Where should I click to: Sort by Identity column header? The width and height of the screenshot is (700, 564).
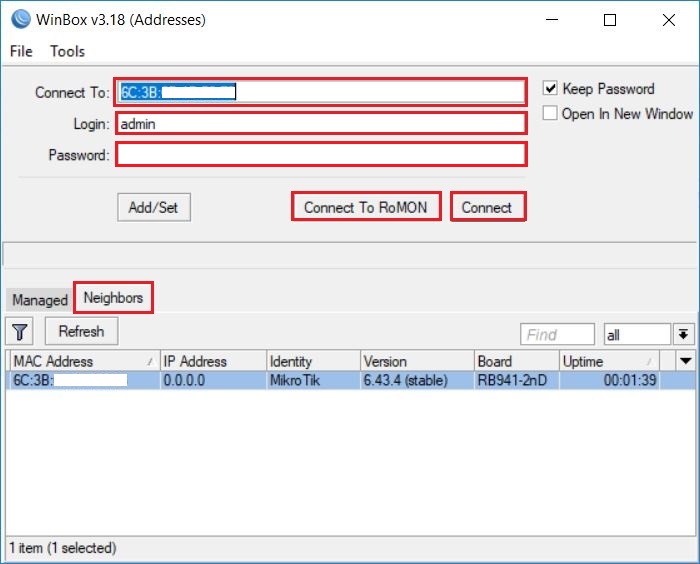coord(313,361)
